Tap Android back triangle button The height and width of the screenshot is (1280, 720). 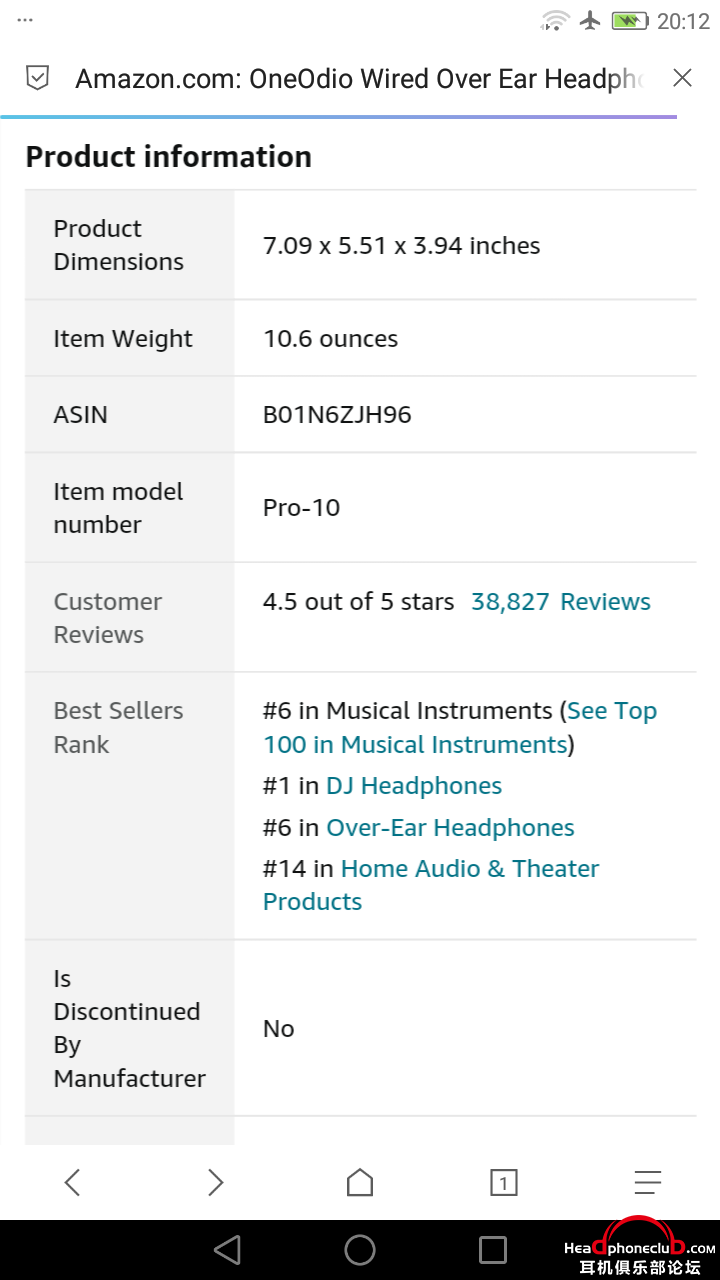228,1249
